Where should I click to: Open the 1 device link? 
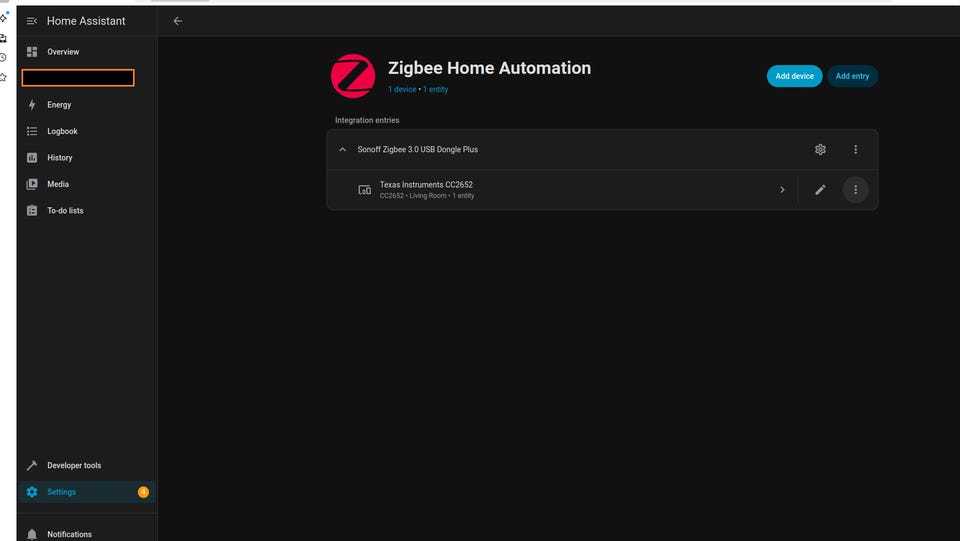coord(402,89)
